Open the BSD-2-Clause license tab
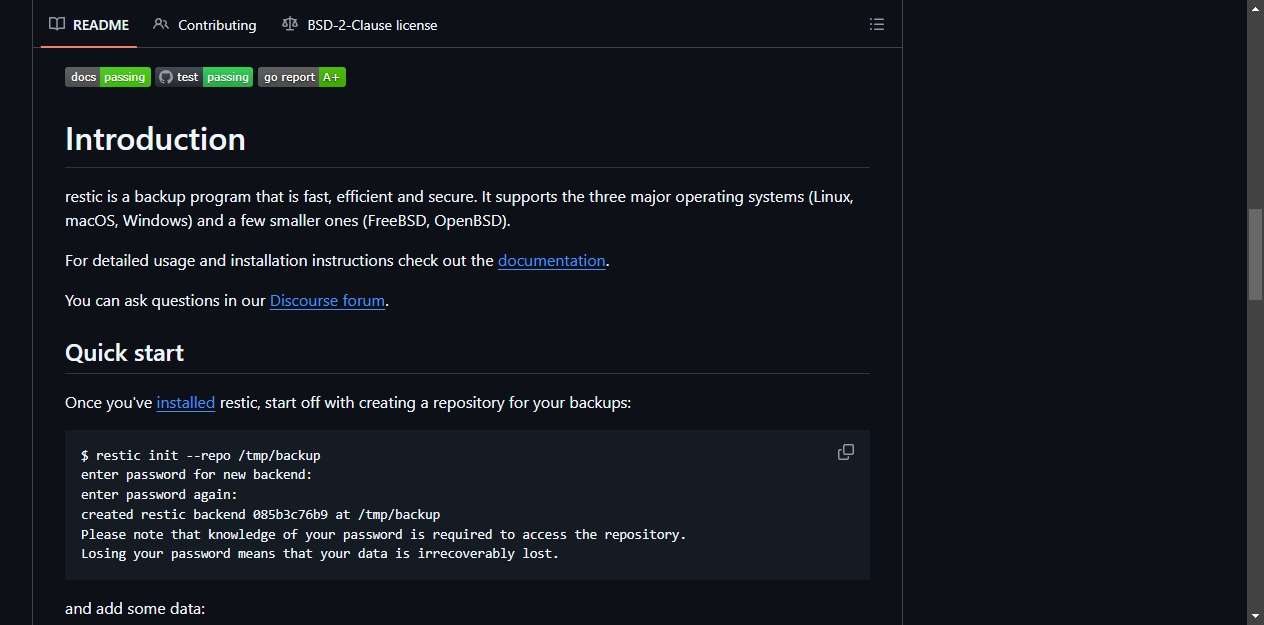Viewport: 1264px width, 625px height. click(360, 25)
